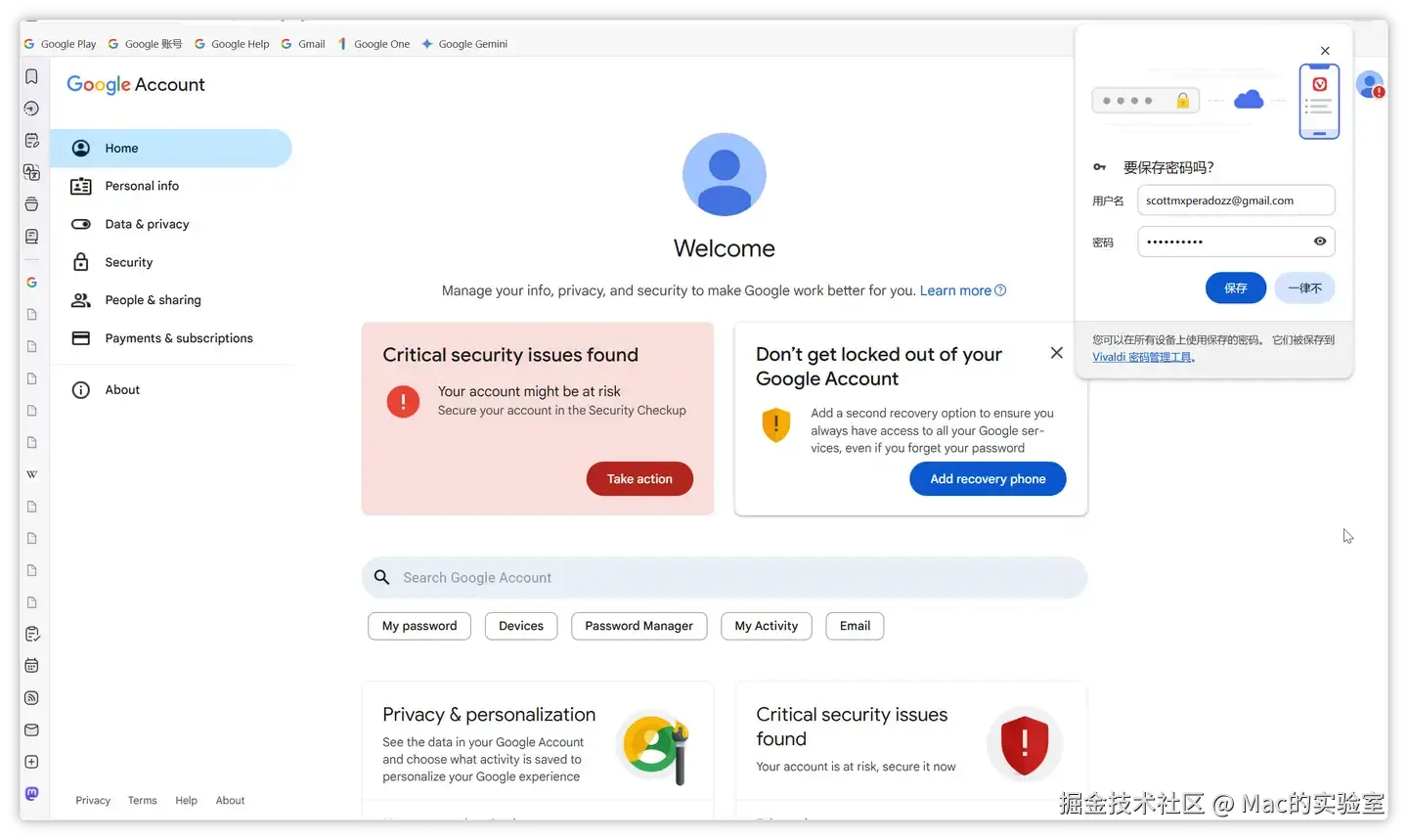Toggle password visibility eye icon
Viewport: 1408px width, 840px height.
coord(1320,242)
